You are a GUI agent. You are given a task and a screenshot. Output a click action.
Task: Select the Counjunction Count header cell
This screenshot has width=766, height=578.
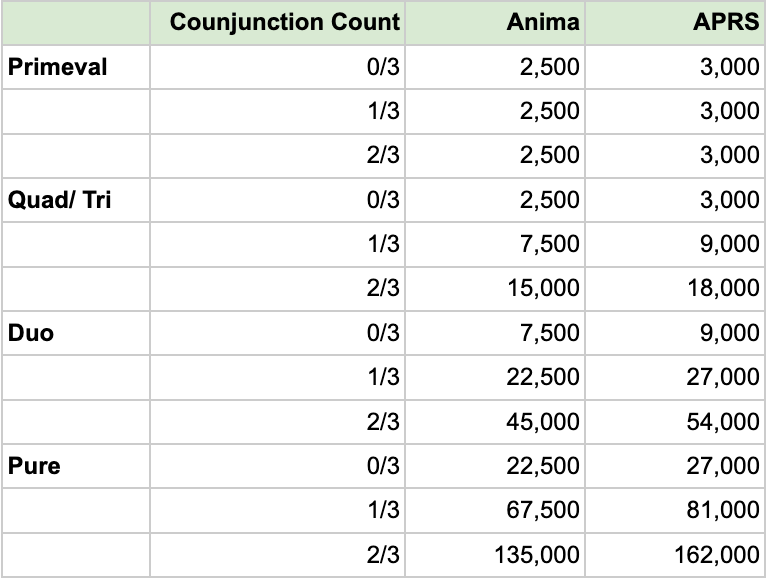(x=277, y=23)
